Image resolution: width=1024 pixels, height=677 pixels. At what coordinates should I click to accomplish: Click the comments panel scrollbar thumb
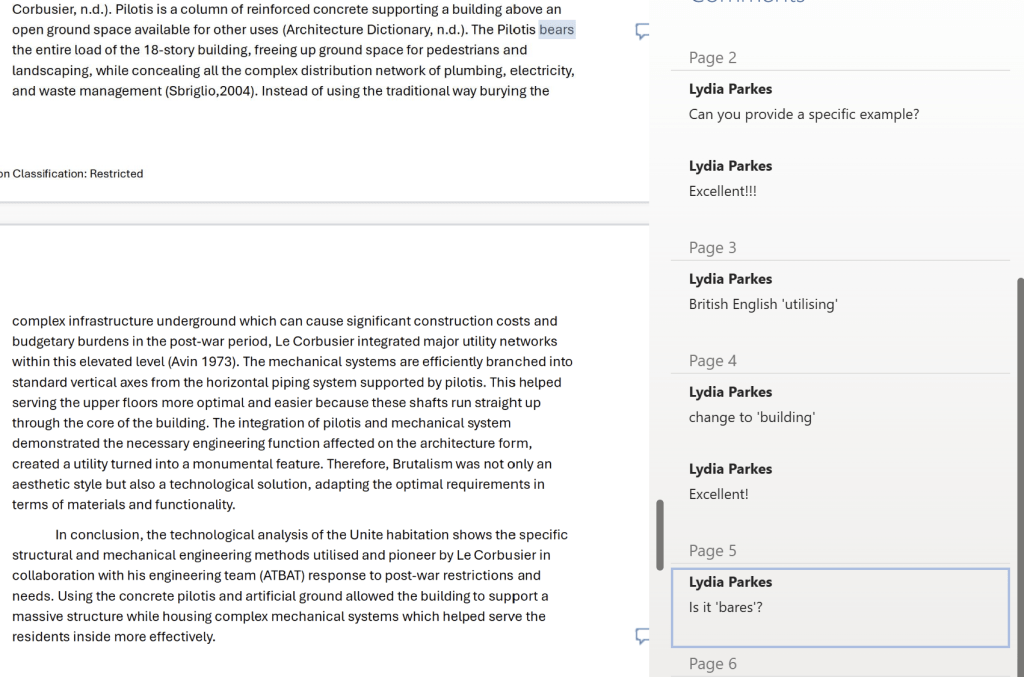pyautogui.click(x=1020, y=477)
